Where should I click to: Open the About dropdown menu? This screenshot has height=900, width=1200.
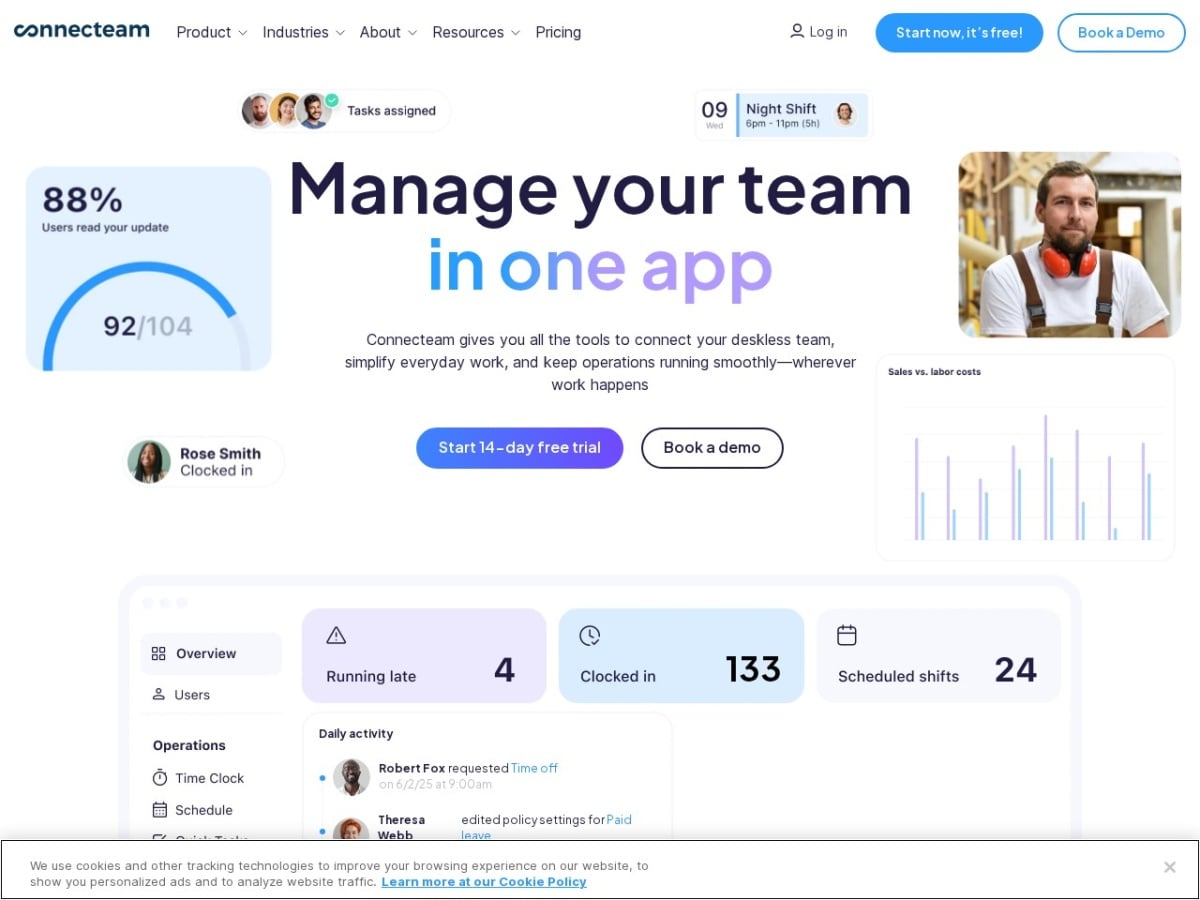(389, 32)
